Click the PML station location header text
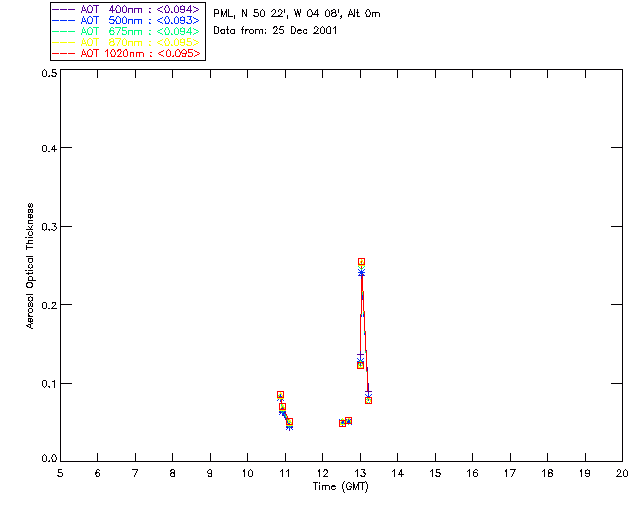The height and width of the screenshot is (512, 640). click(x=297, y=14)
